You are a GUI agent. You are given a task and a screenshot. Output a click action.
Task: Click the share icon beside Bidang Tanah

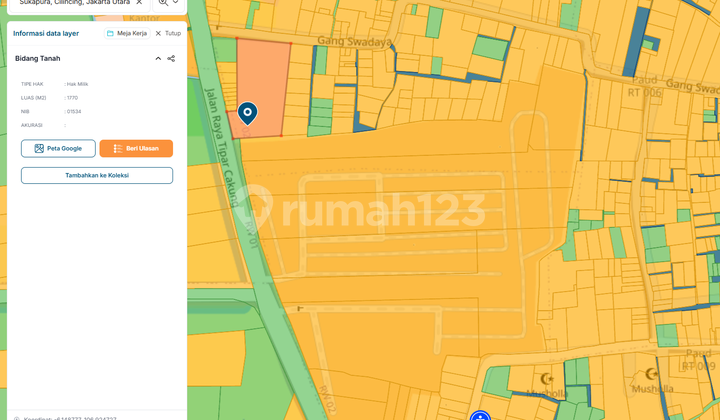pyautogui.click(x=171, y=59)
